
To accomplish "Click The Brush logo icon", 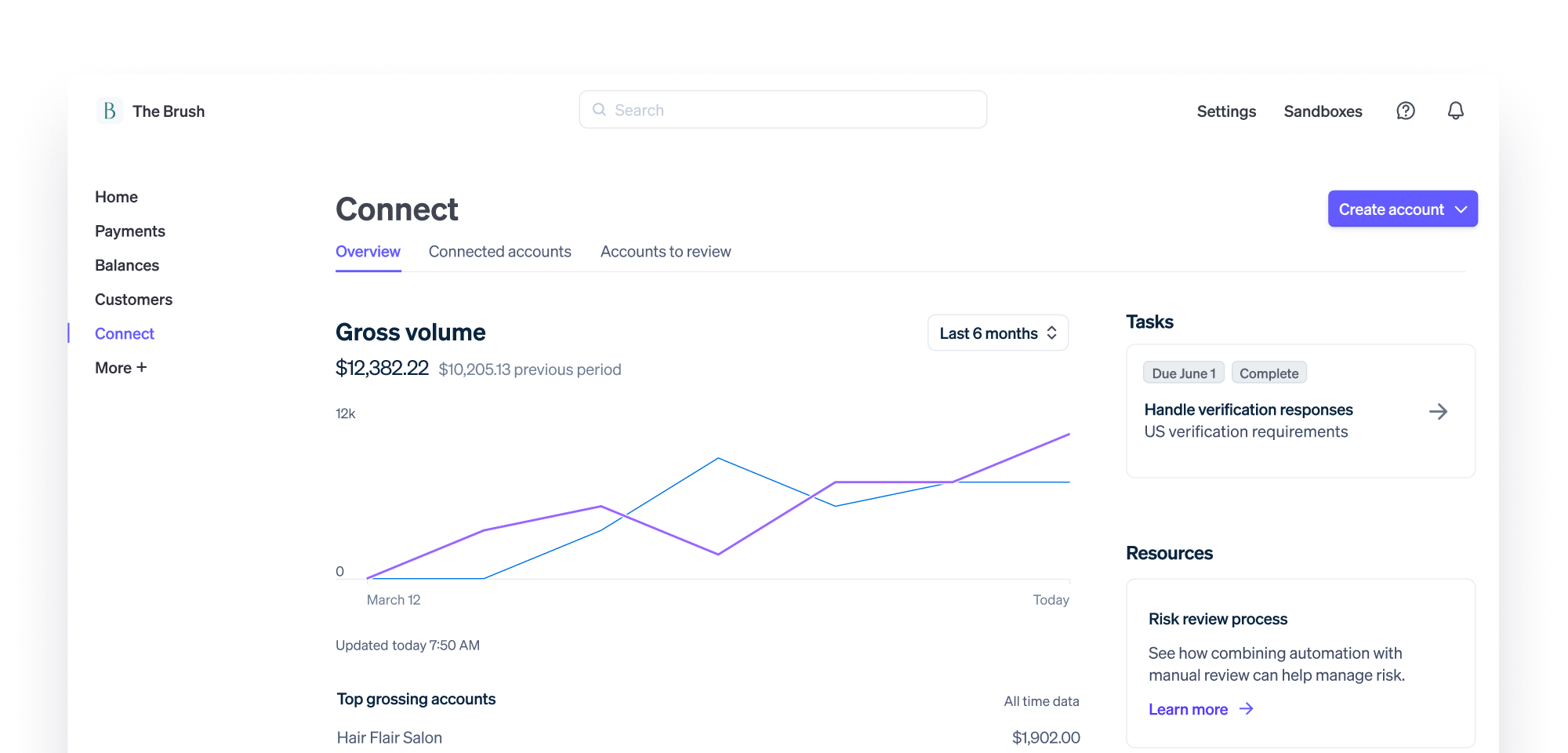I will (109, 110).
